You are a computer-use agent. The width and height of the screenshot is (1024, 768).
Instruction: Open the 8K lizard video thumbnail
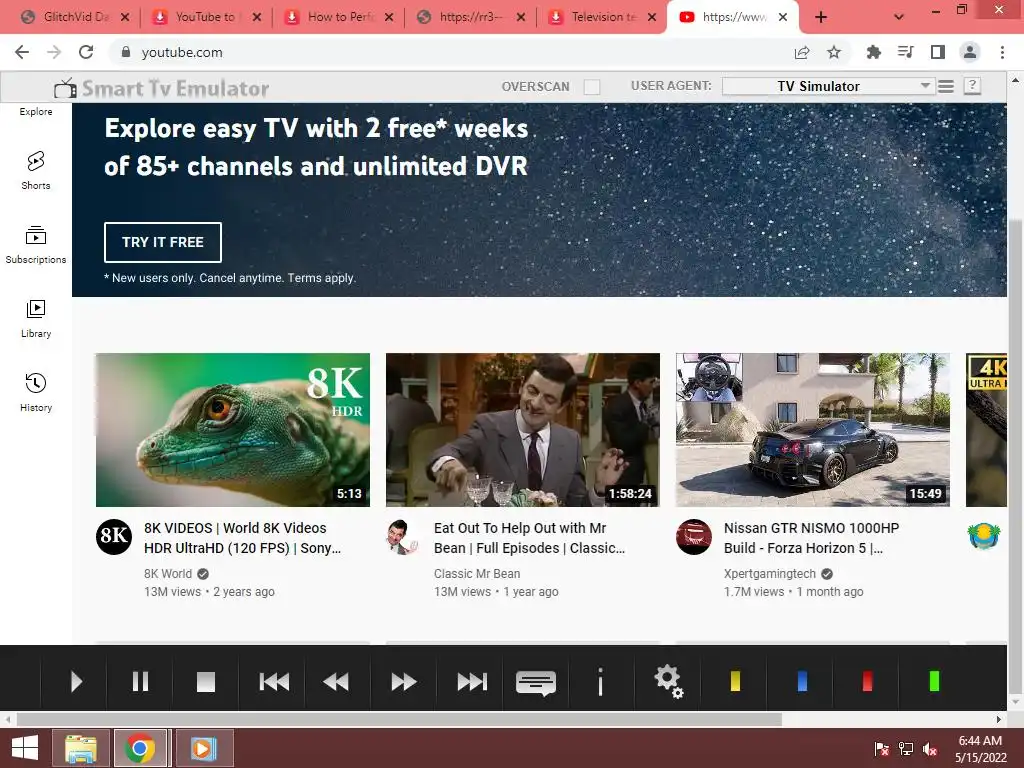tap(232, 430)
